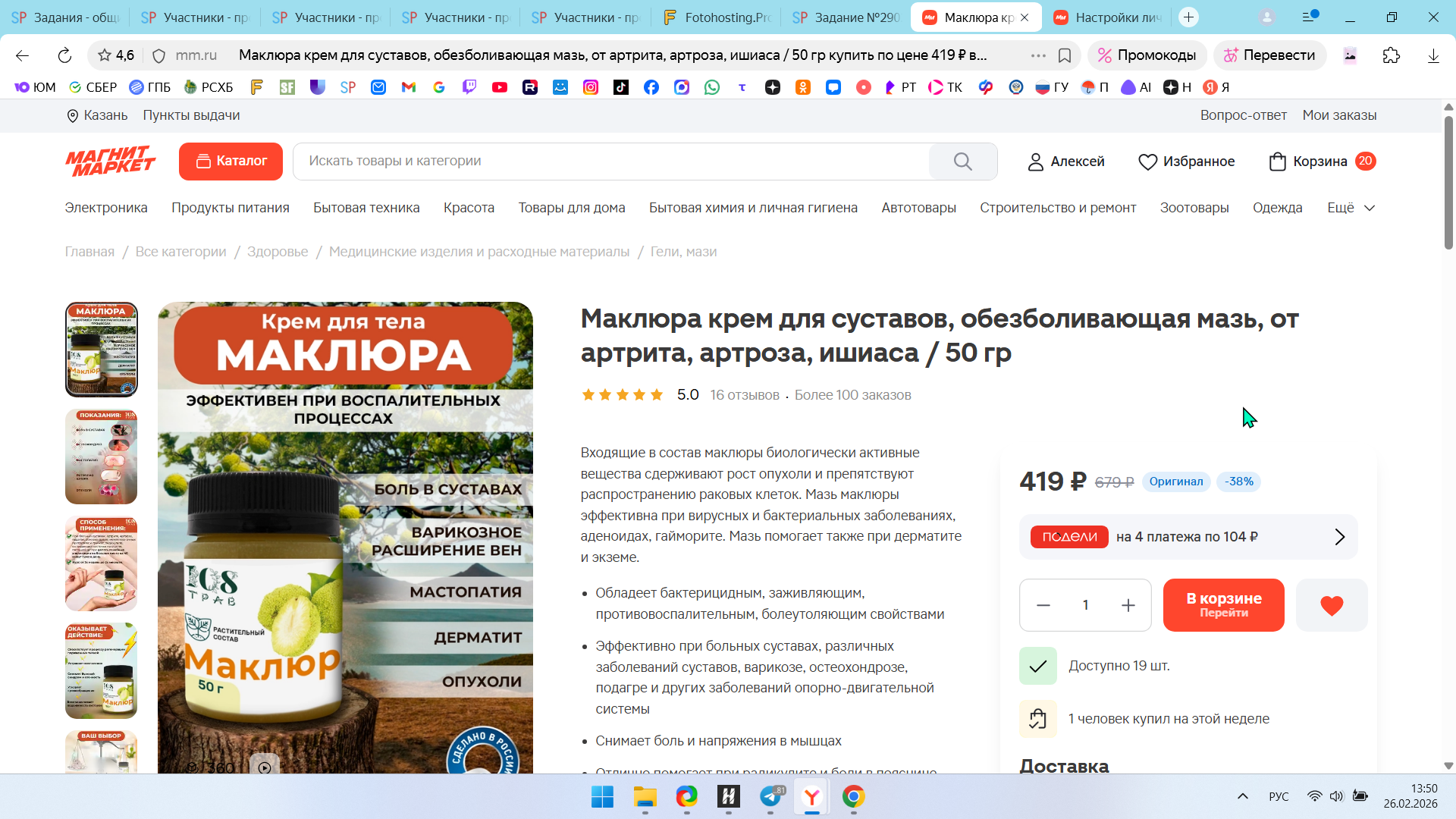Show hidden system tray icons

pyautogui.click(x=1242, y=796)
